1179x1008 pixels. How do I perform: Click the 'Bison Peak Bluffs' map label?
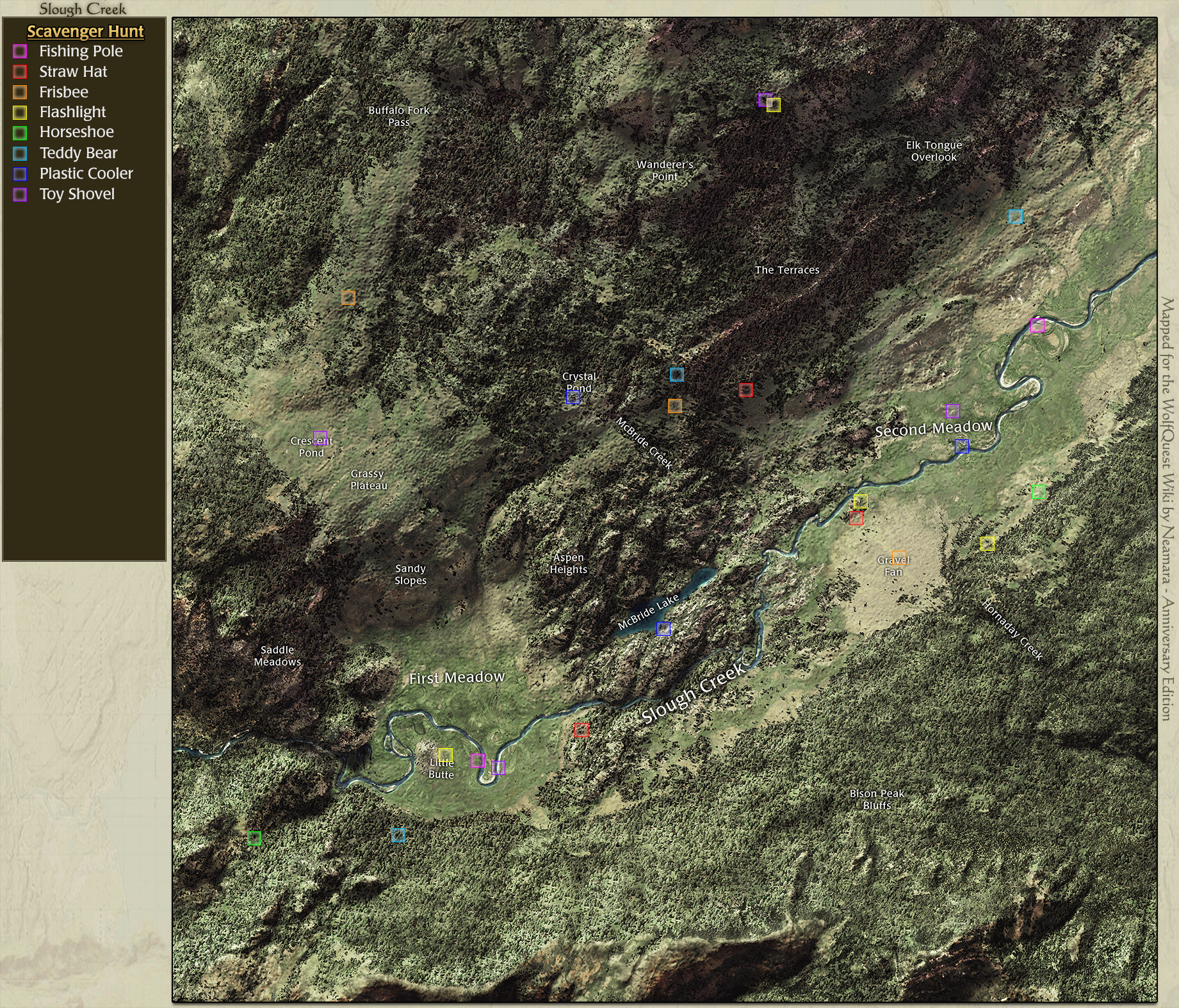(x=877, y=799)
